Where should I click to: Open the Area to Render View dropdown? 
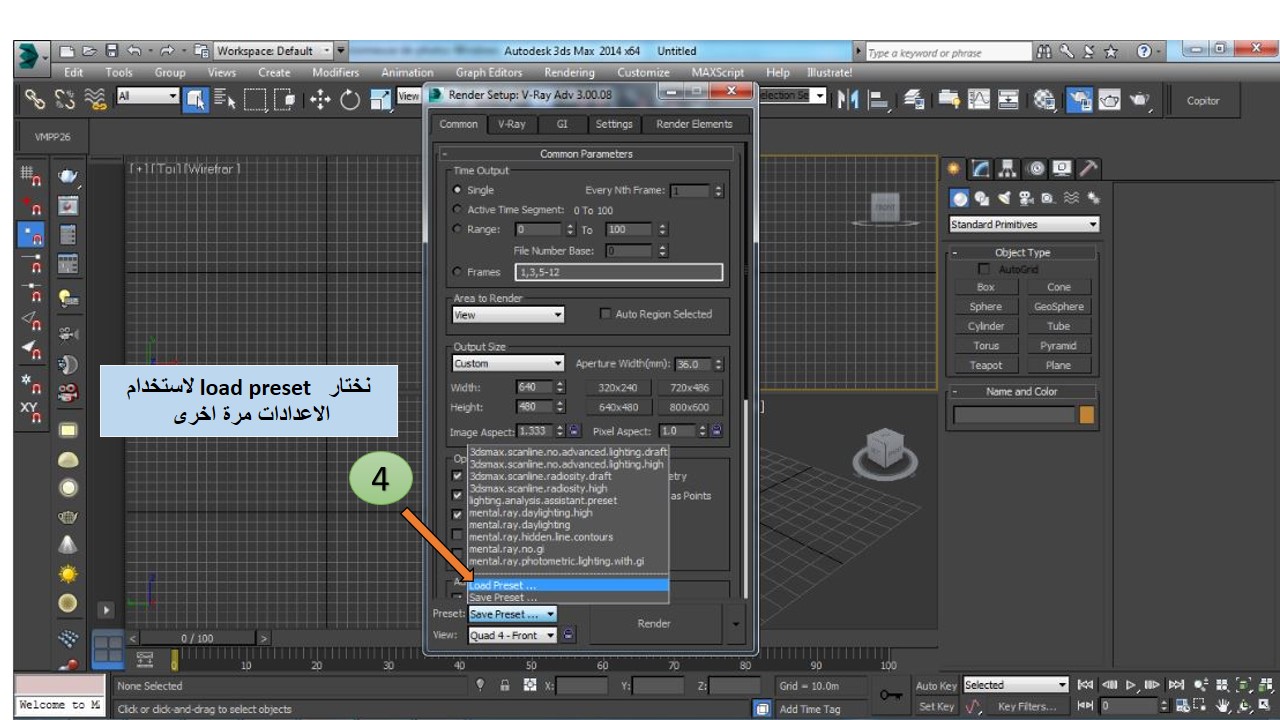508,314
